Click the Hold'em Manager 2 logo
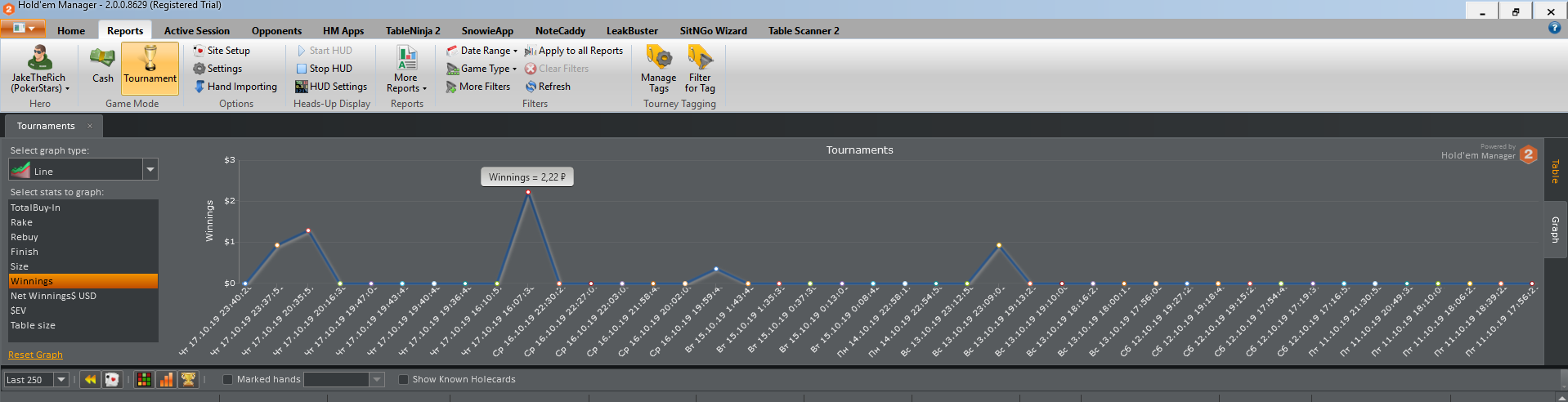 click(1528, 154)
